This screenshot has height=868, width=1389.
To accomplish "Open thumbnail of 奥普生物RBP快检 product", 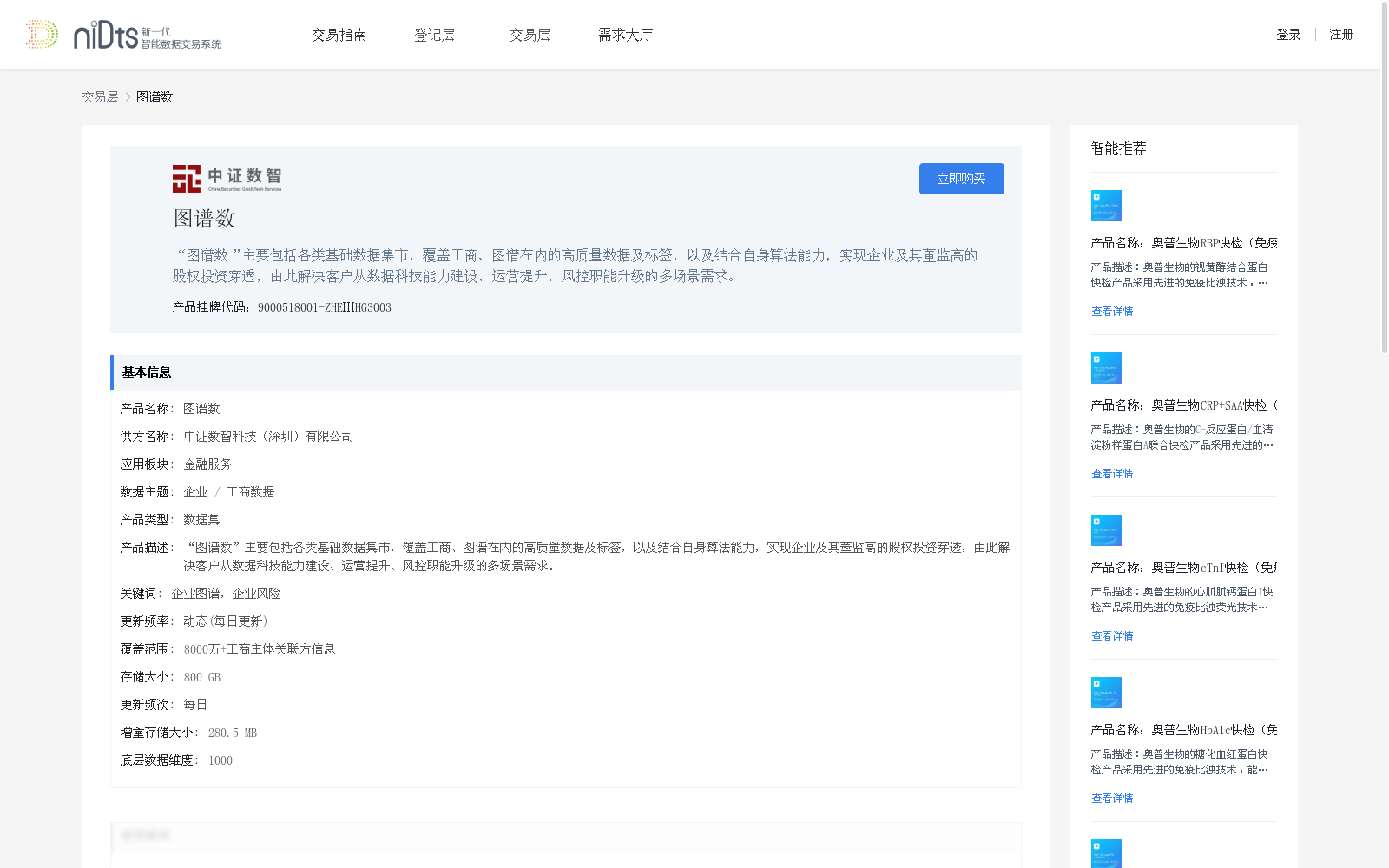I will tap(1107, 206).
